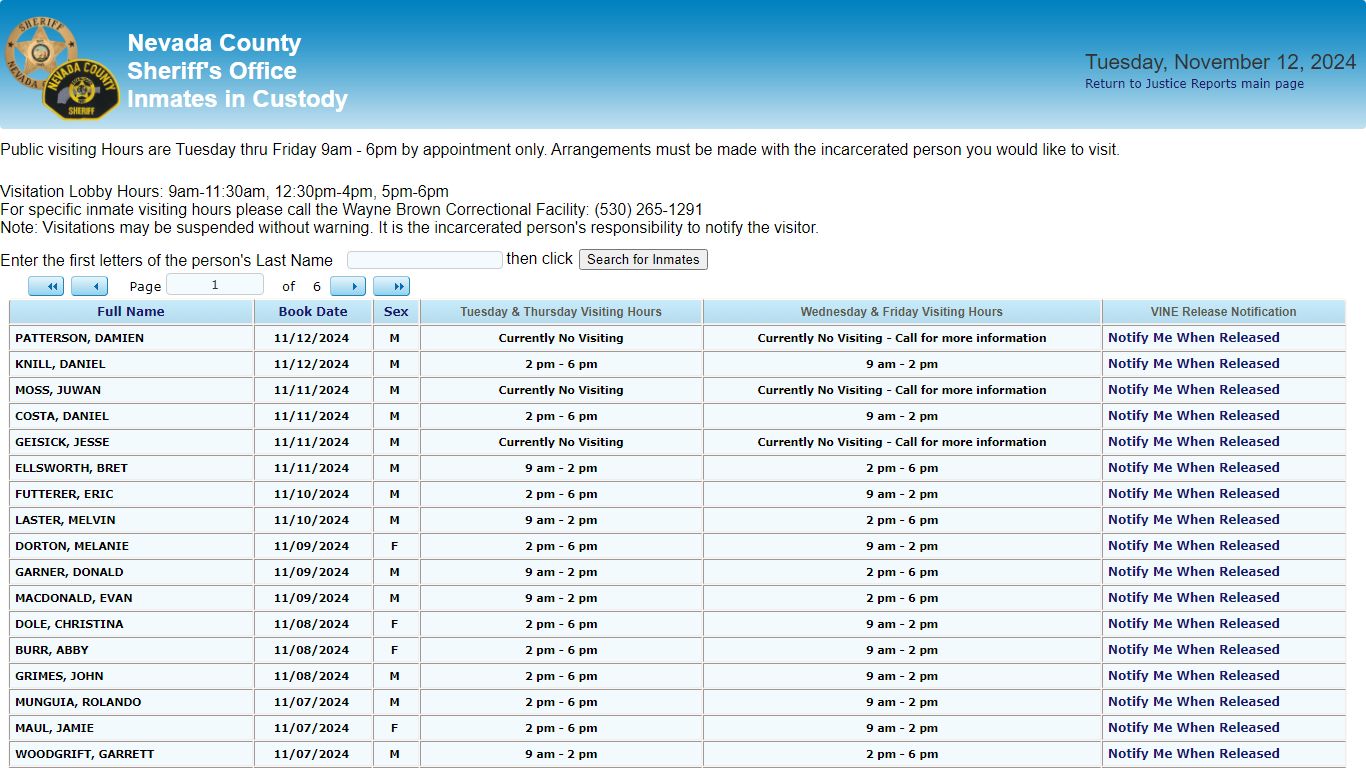
Task: Select the name GARNER, DONALD
Action: pos(69,572)
